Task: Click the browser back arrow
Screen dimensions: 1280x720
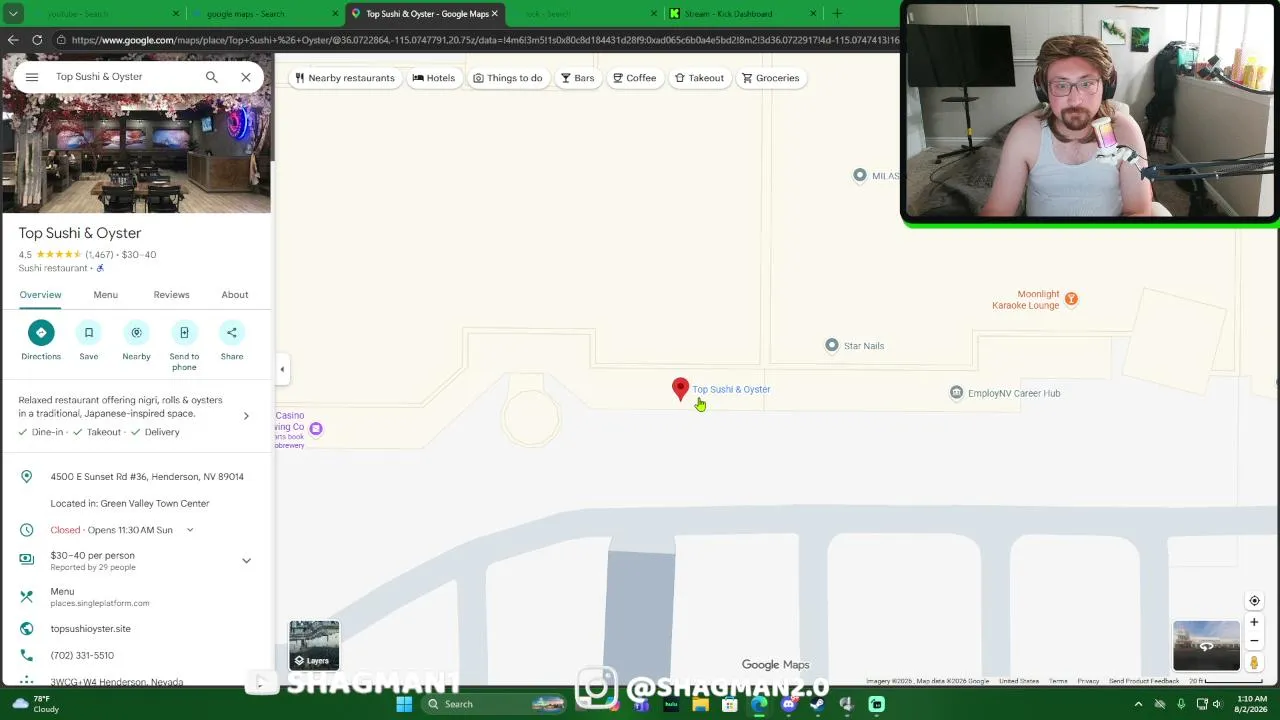Action: tap(13, 40)
